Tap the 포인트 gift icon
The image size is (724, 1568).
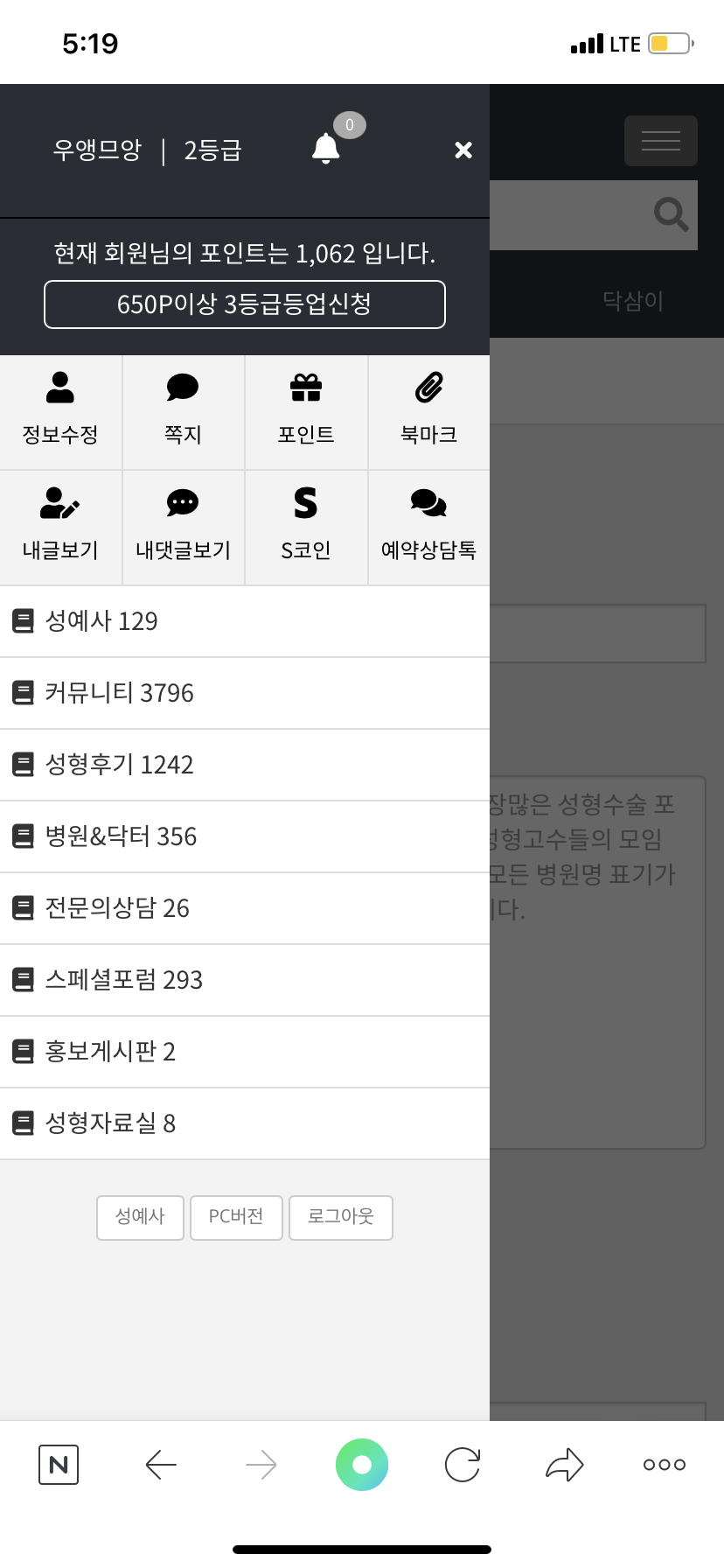(306, 388)
